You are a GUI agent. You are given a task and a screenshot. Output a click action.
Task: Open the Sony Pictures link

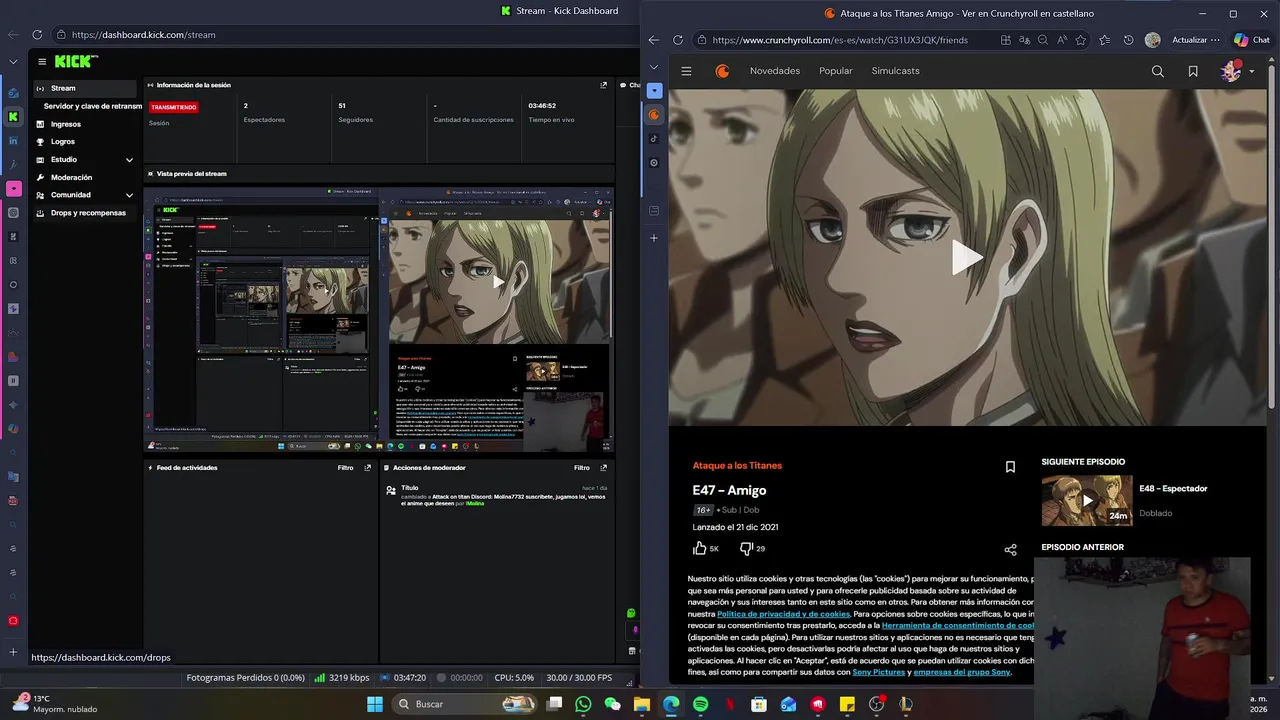878,672
